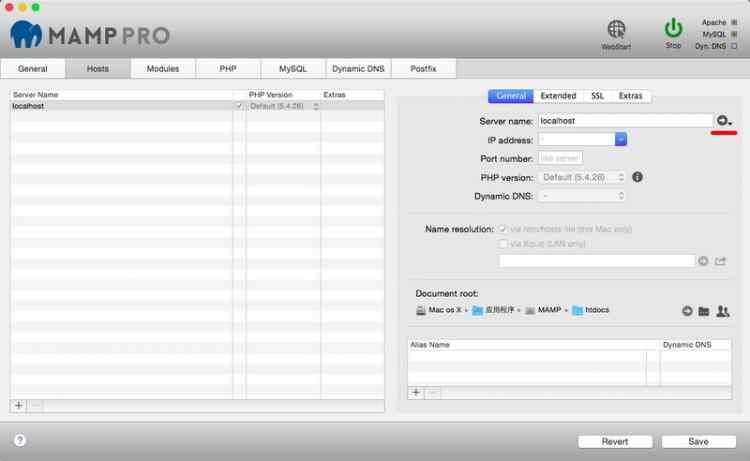Select General host sub-tab
This screenshot has width=750, height=461.
[x=510, y=96]
